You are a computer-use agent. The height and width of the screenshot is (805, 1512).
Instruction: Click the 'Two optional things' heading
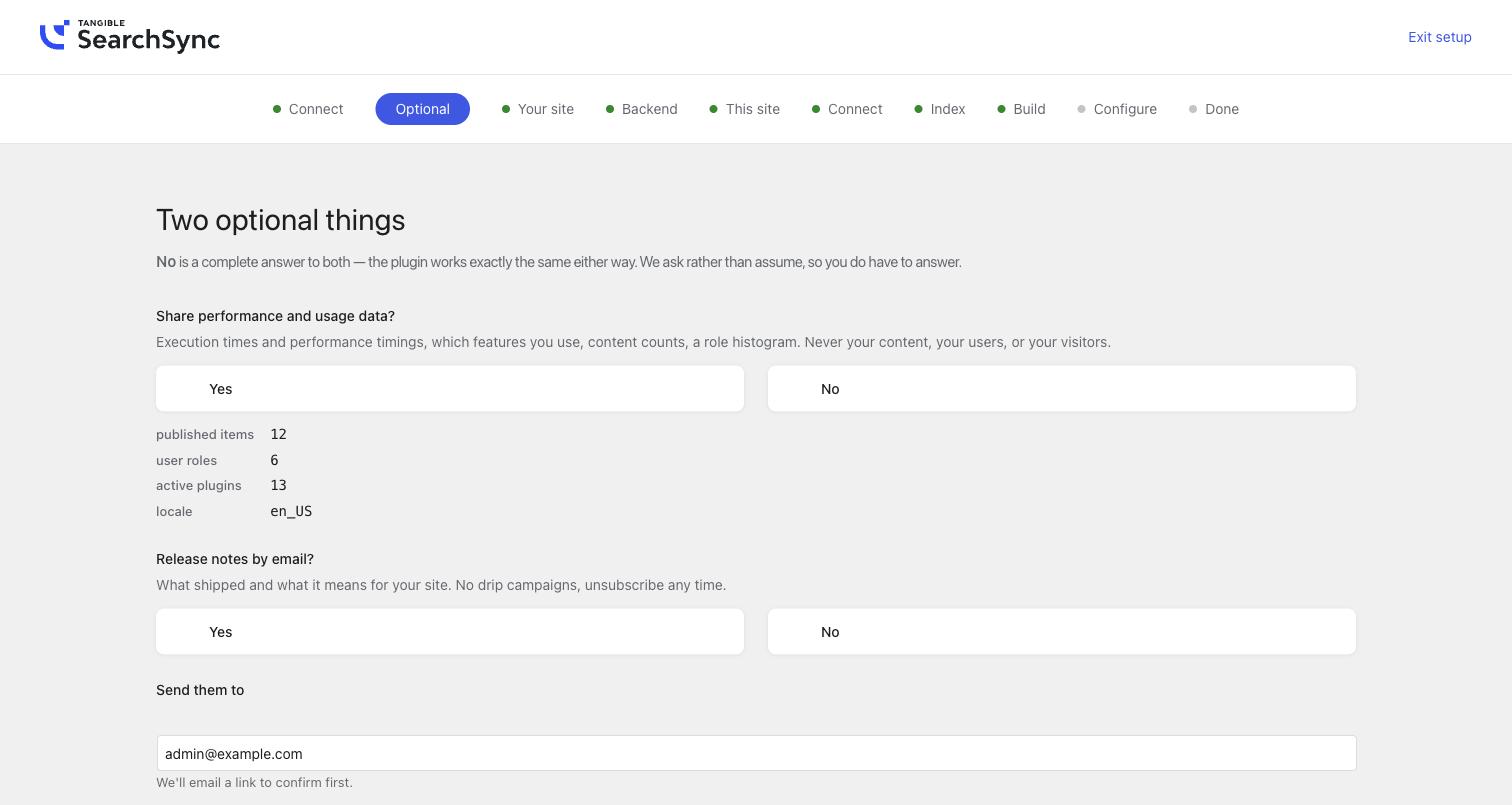click(x=281, y=220)
